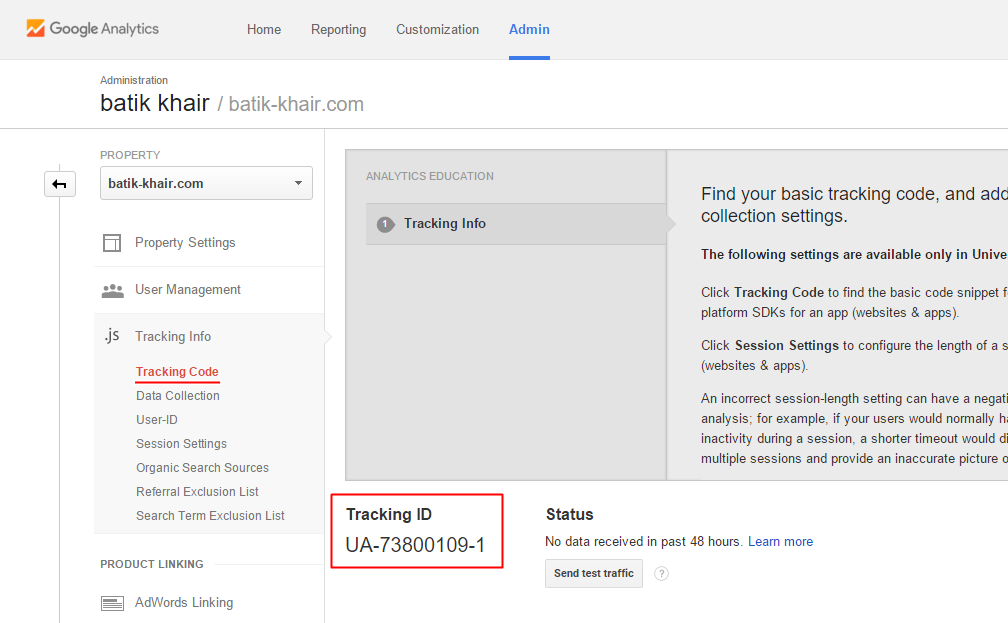Select Tracking Code submenu item
Viewport: 1008px width, 623px height.
point(177,372)
